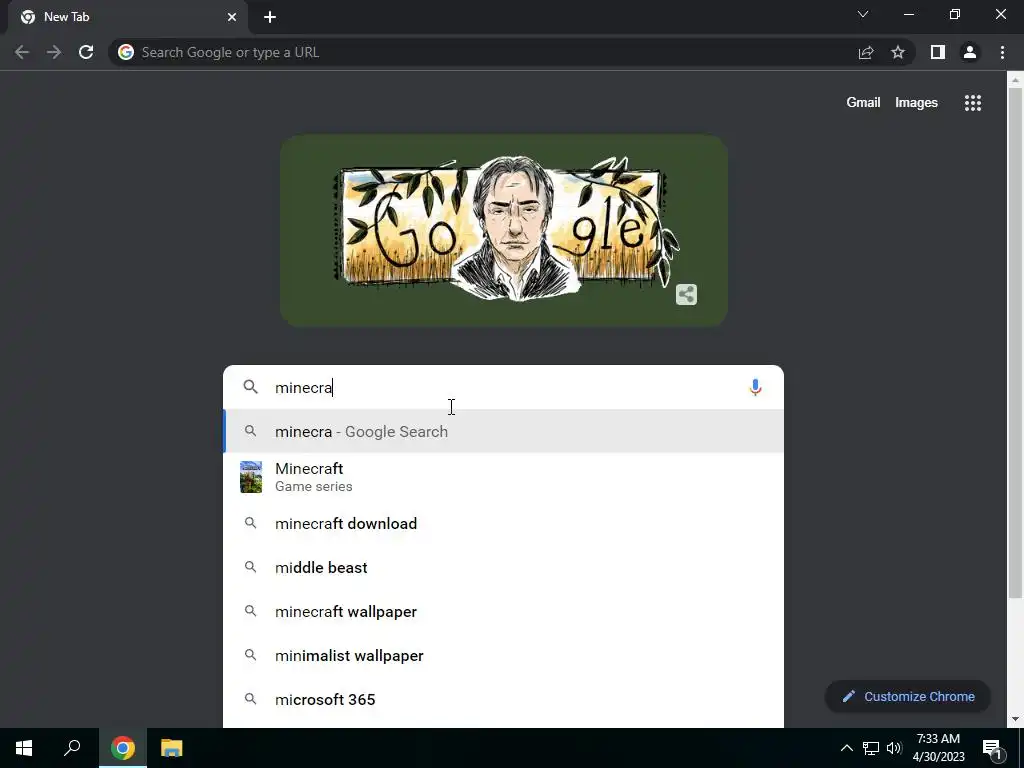Open the Chrome profile icon
The width and height of the screenshot is (1024, 768).
970,52
